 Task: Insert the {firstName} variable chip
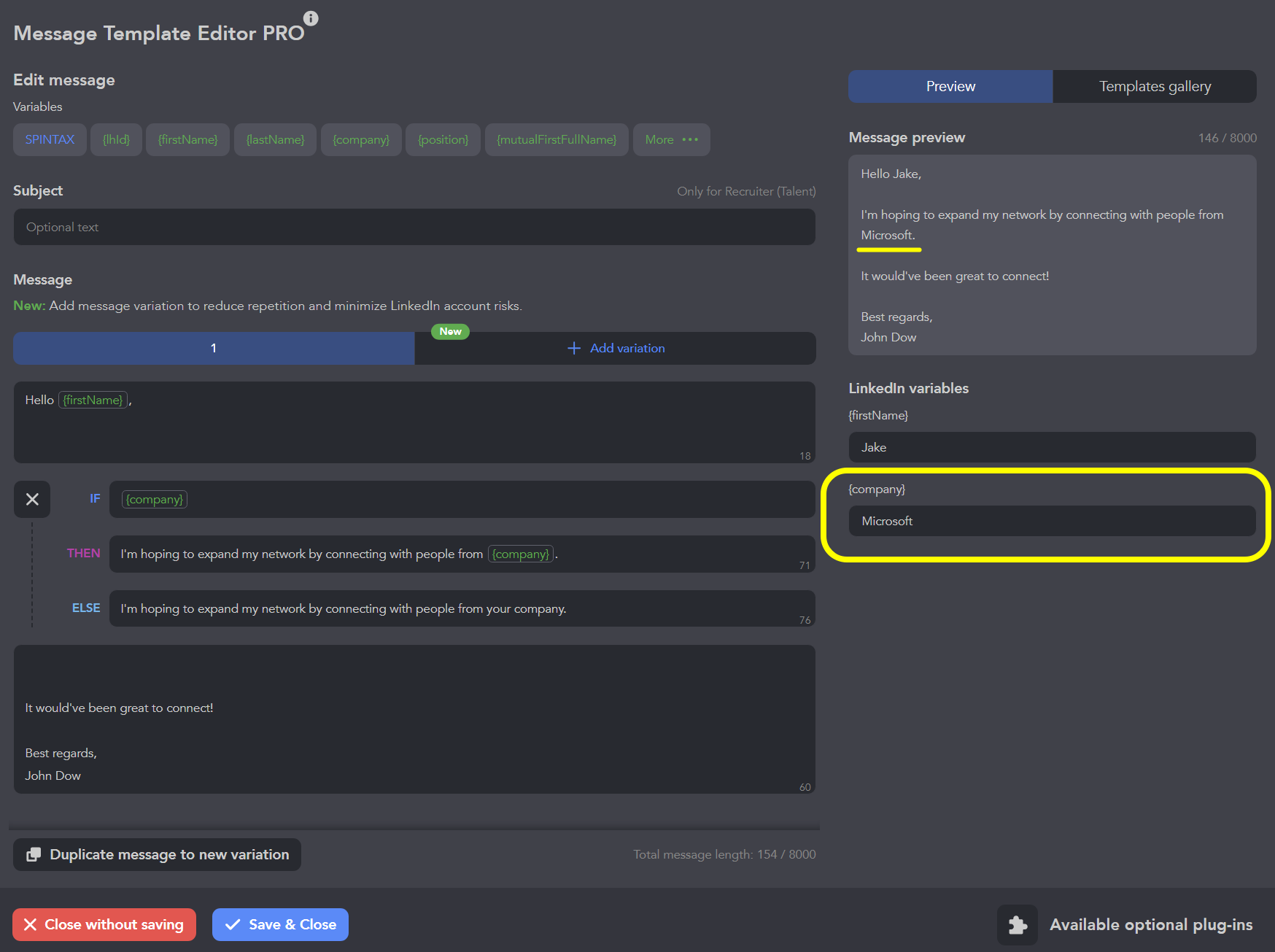pos(187,139)
